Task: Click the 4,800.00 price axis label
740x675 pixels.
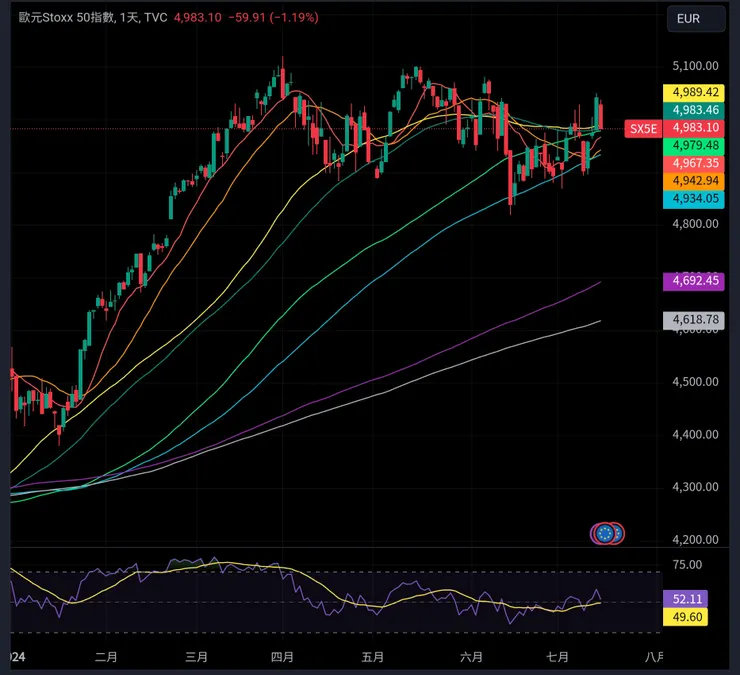Action: click(x=695, y=224)
